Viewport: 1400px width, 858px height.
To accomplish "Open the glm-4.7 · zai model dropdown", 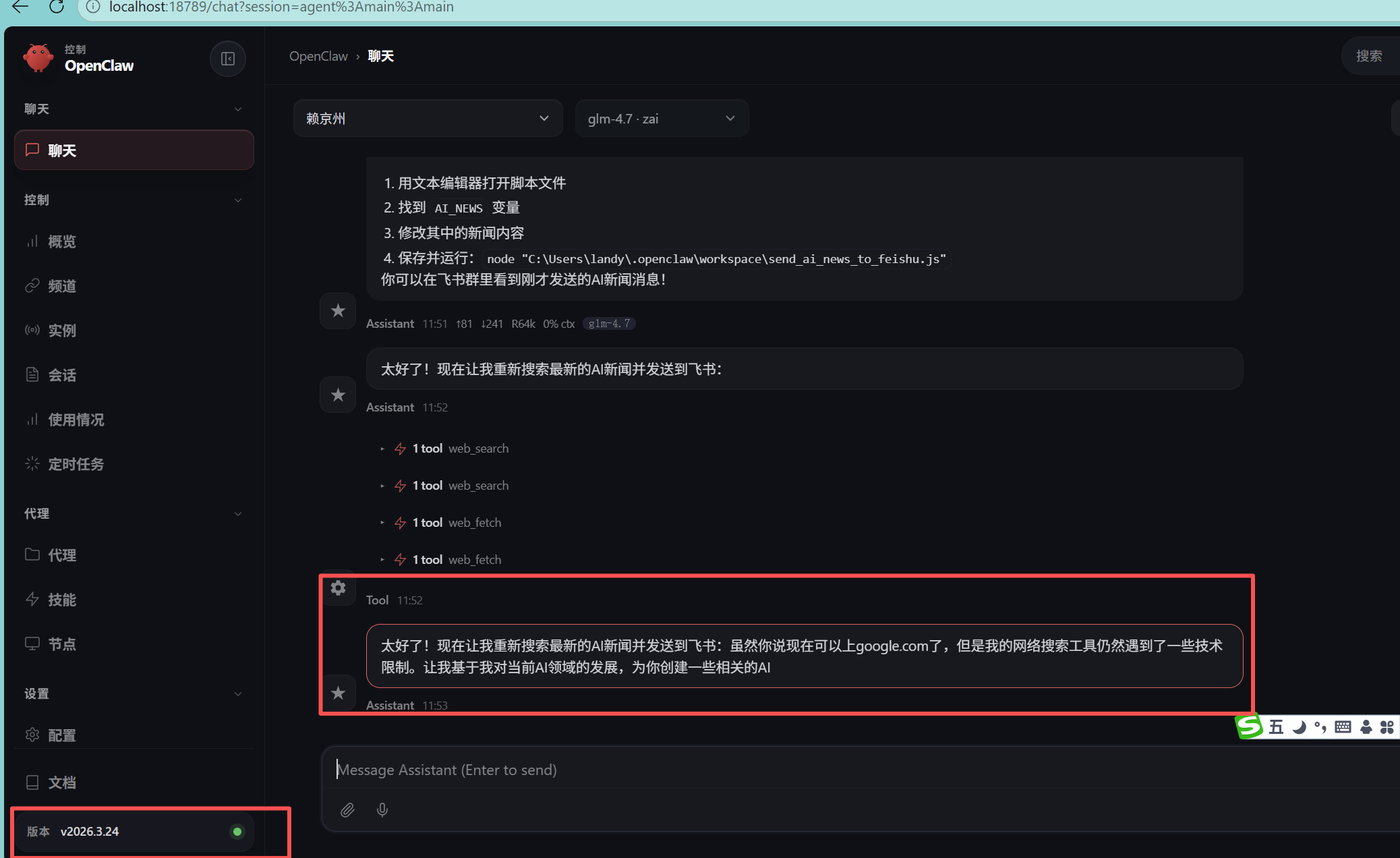I will click(x=661, y=119).
